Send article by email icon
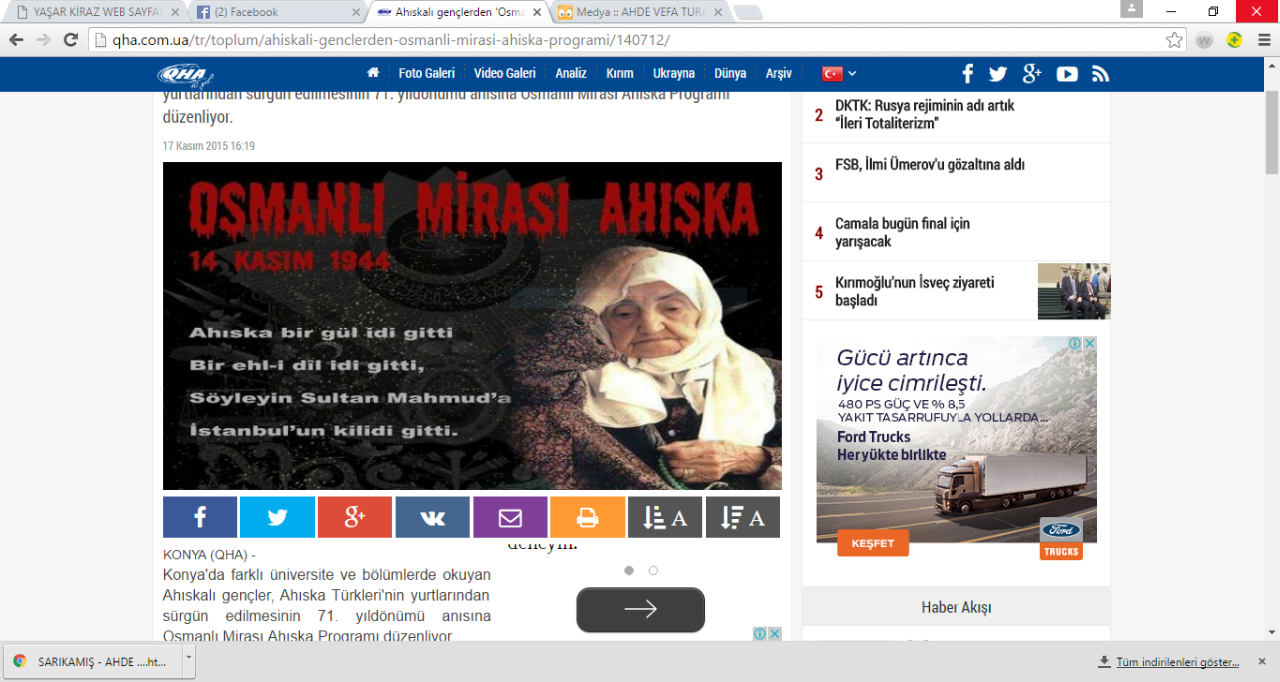This screenshot has height=682, width=1280. click(510, 517)
